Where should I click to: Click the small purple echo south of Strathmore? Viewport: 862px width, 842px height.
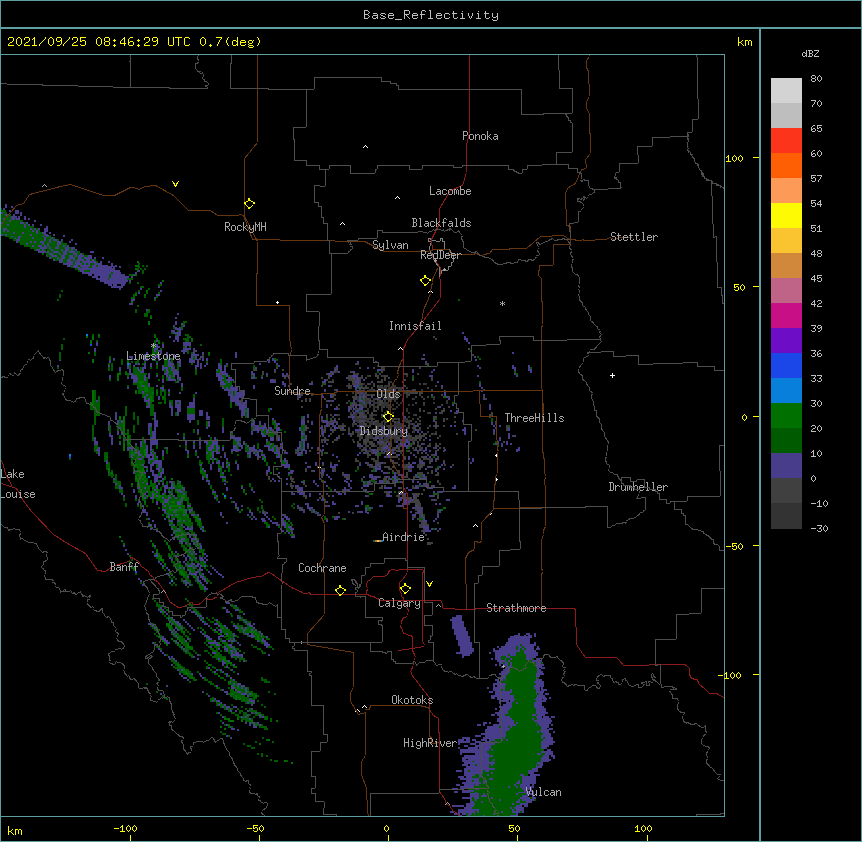pyautogui.click(x=462, y=635)
